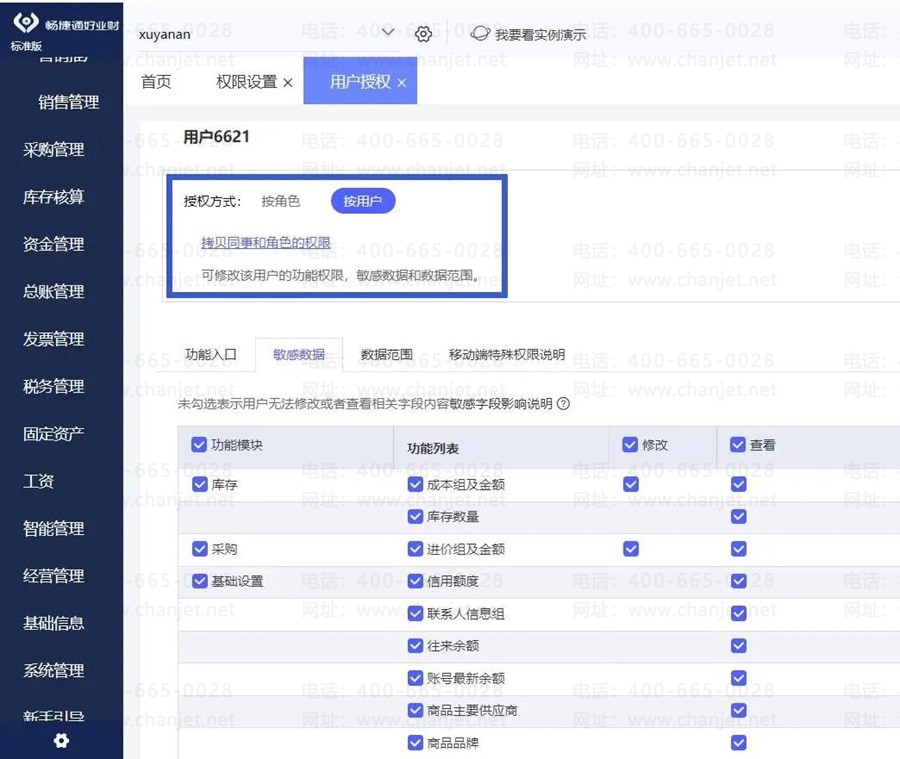The width and height of the screenshot is (900, 759).
Task: Uncheck 查看 permission for 成本组及金额
Action: (x=739, y=485)
